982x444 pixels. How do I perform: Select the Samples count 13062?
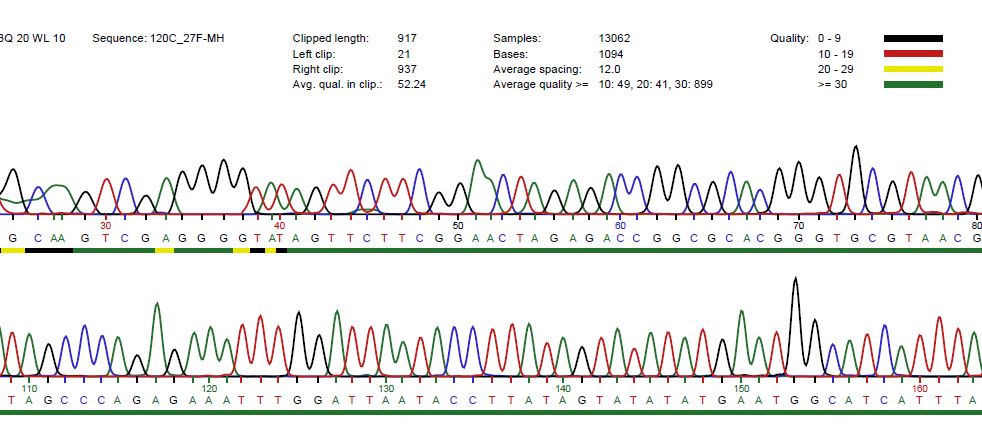click(614, 38)
